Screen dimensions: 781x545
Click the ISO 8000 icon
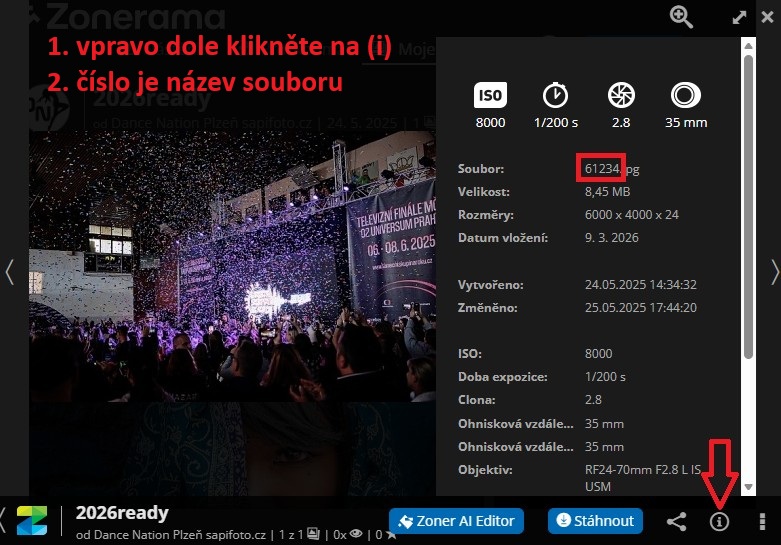(490, 95)
